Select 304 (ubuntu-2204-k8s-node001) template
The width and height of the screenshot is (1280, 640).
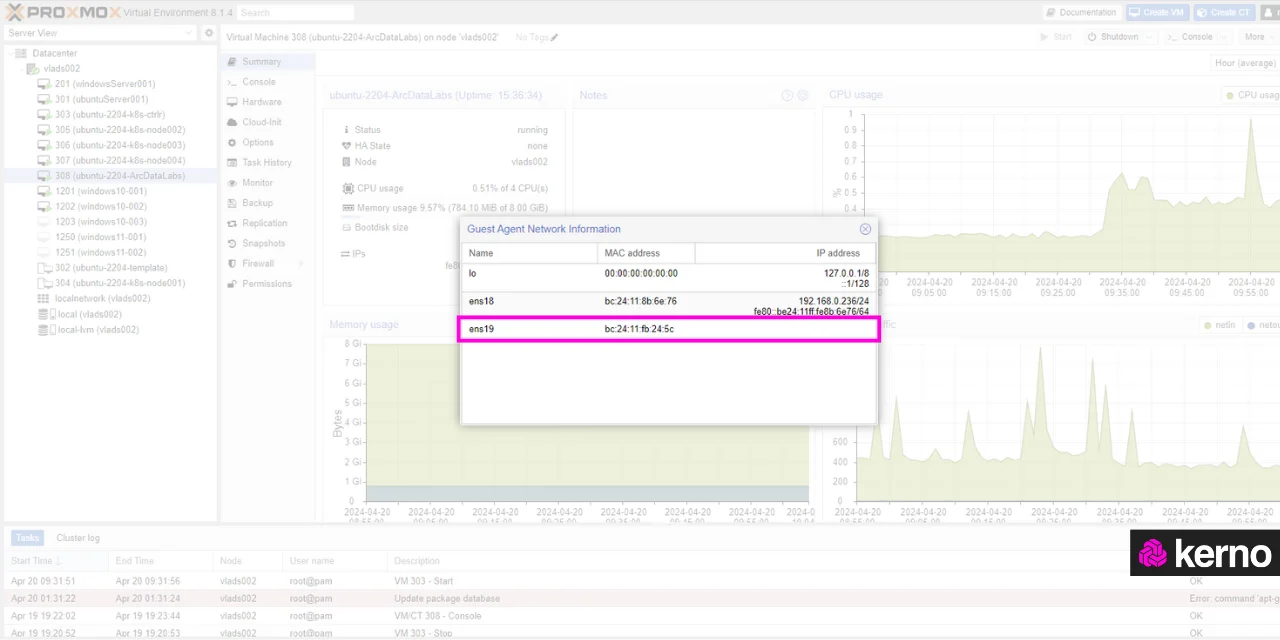(119, 283)
